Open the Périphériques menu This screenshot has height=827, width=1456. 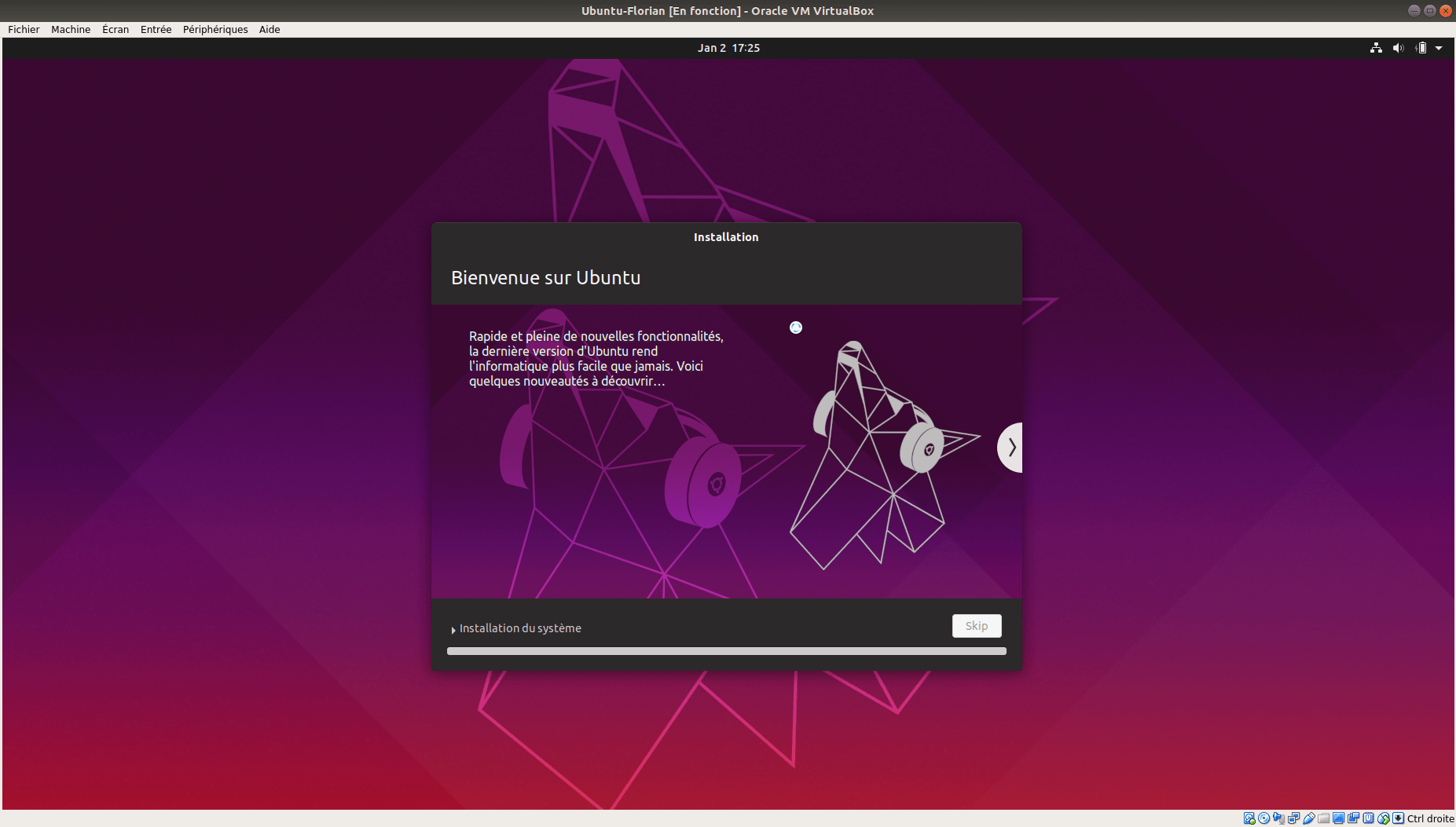click(215, 29)
